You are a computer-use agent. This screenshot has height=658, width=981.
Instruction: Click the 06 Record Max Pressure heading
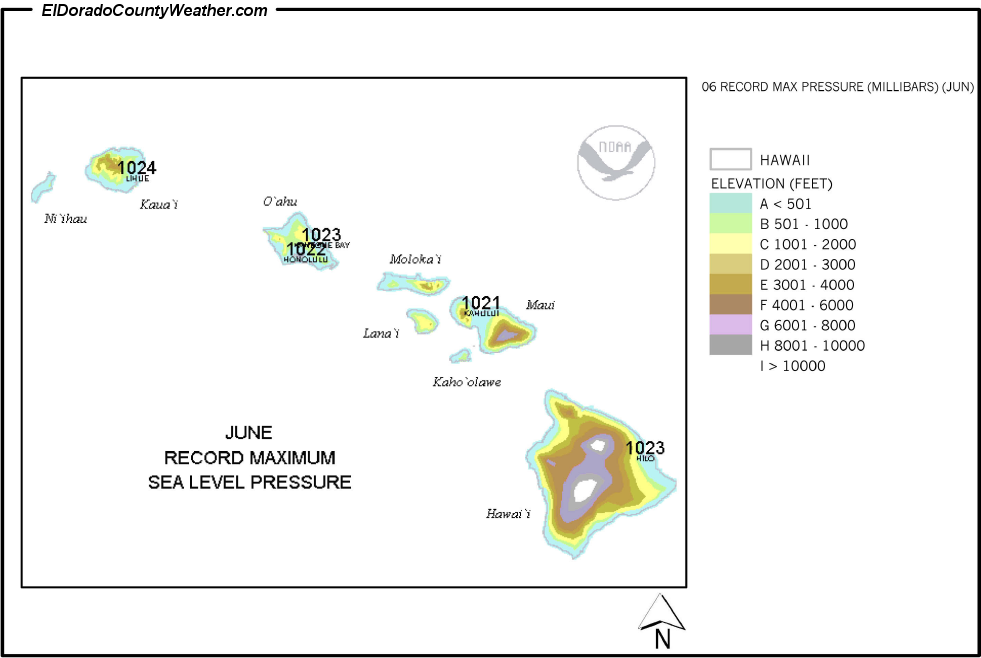pos(837,87)
